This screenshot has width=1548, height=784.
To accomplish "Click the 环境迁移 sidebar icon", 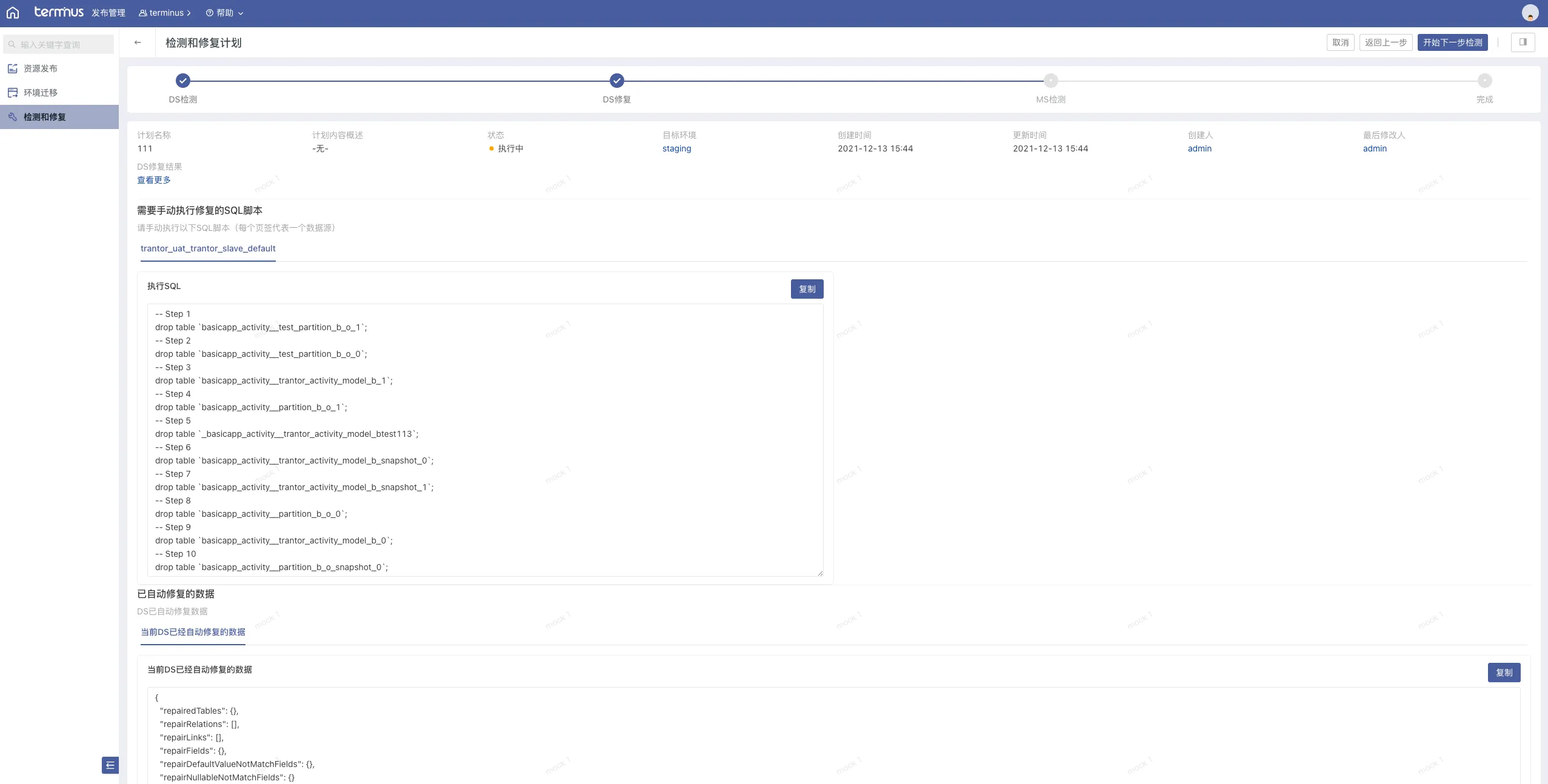I will (x=12, y=93).
